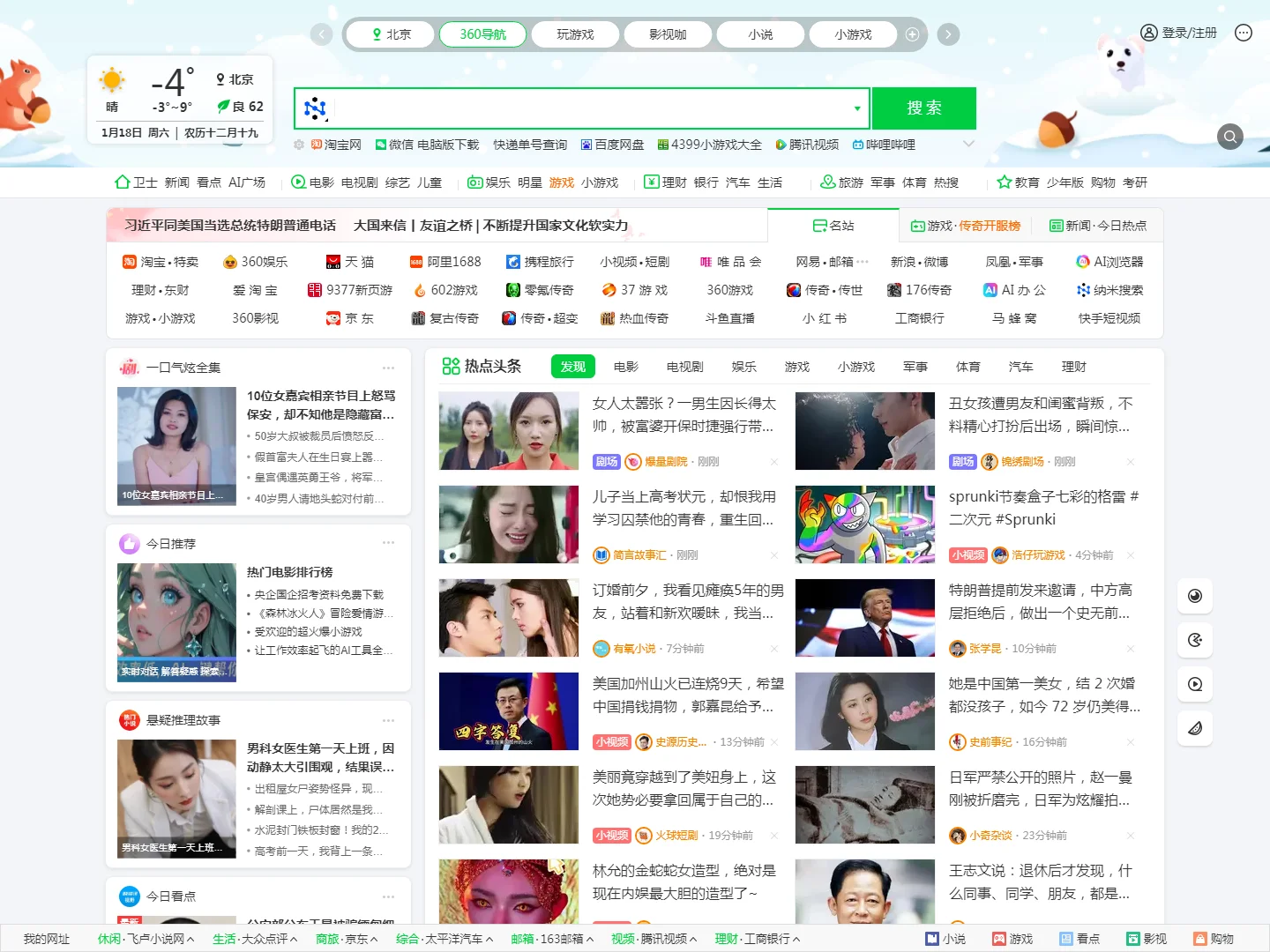Click the sunny weather icon
Viewport: 1270px width, 952px height.
click(x=112, y=81)
